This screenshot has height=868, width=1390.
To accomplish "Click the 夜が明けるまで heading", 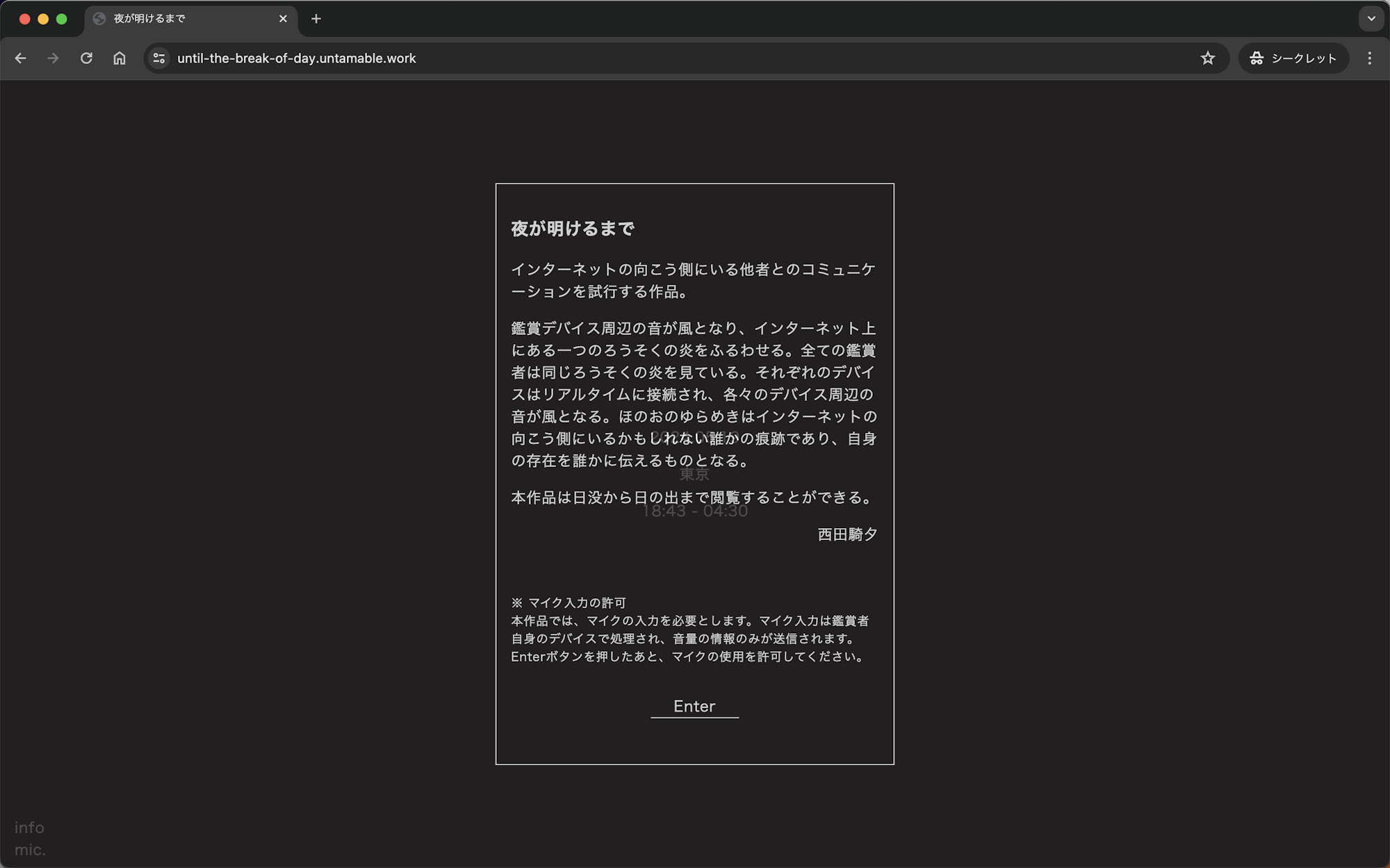I will pyautogui.click(x=573, y=229).
